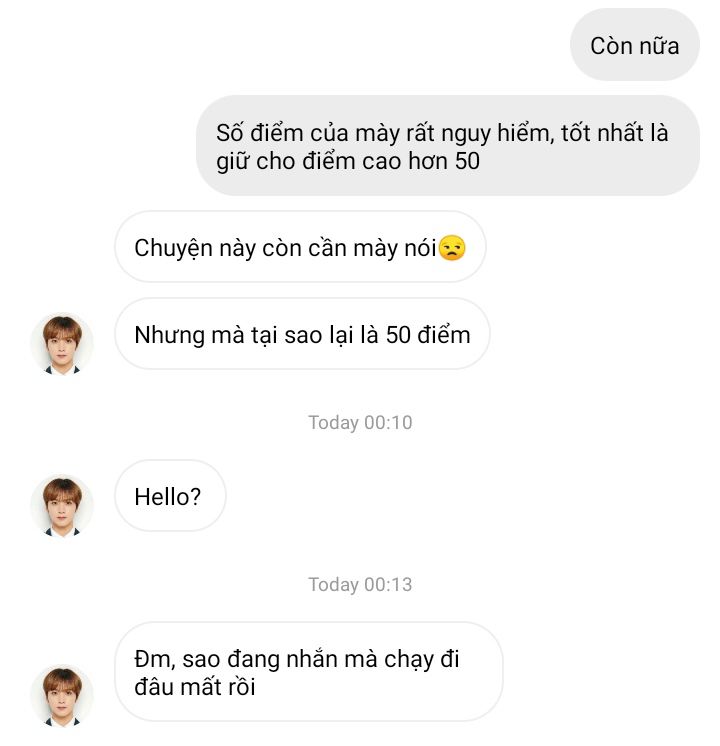Click the "Today 00:13" timestamp
This screenshot has height=746, width=720.
click(360, 584)
